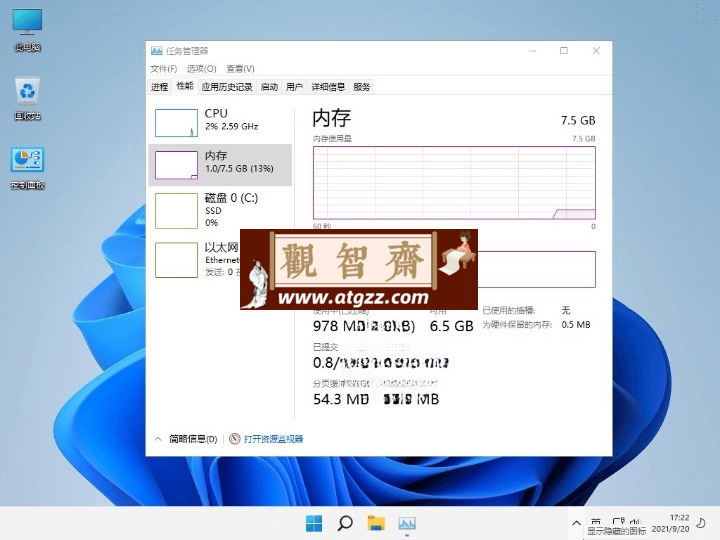Click the 6.5 GB available value
This screenshot has height=540, width=720.
451,326
